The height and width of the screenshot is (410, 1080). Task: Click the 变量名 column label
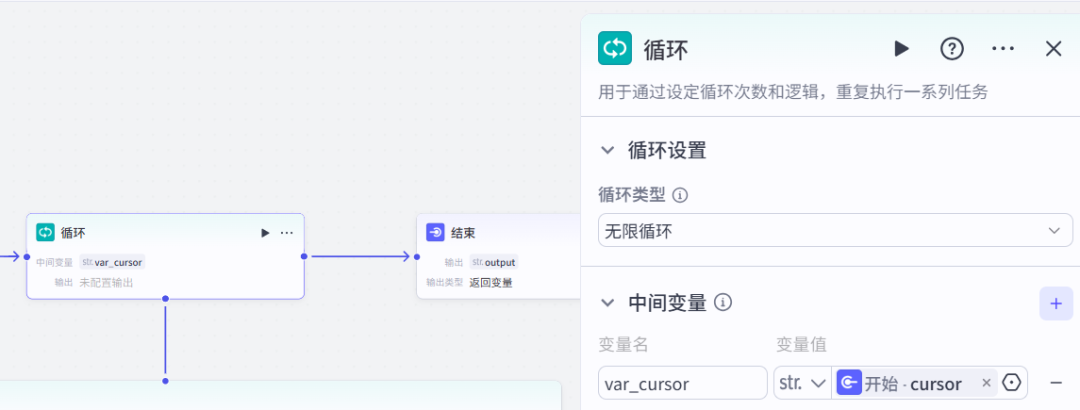(623, 345)
